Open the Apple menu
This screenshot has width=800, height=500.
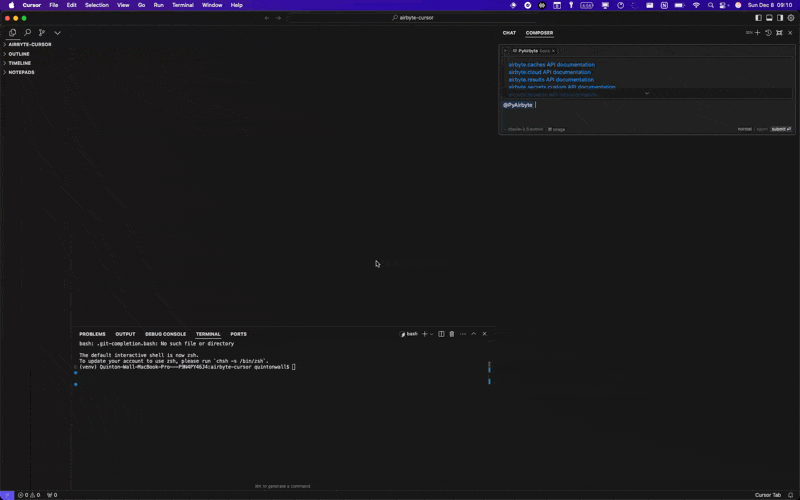11,5
